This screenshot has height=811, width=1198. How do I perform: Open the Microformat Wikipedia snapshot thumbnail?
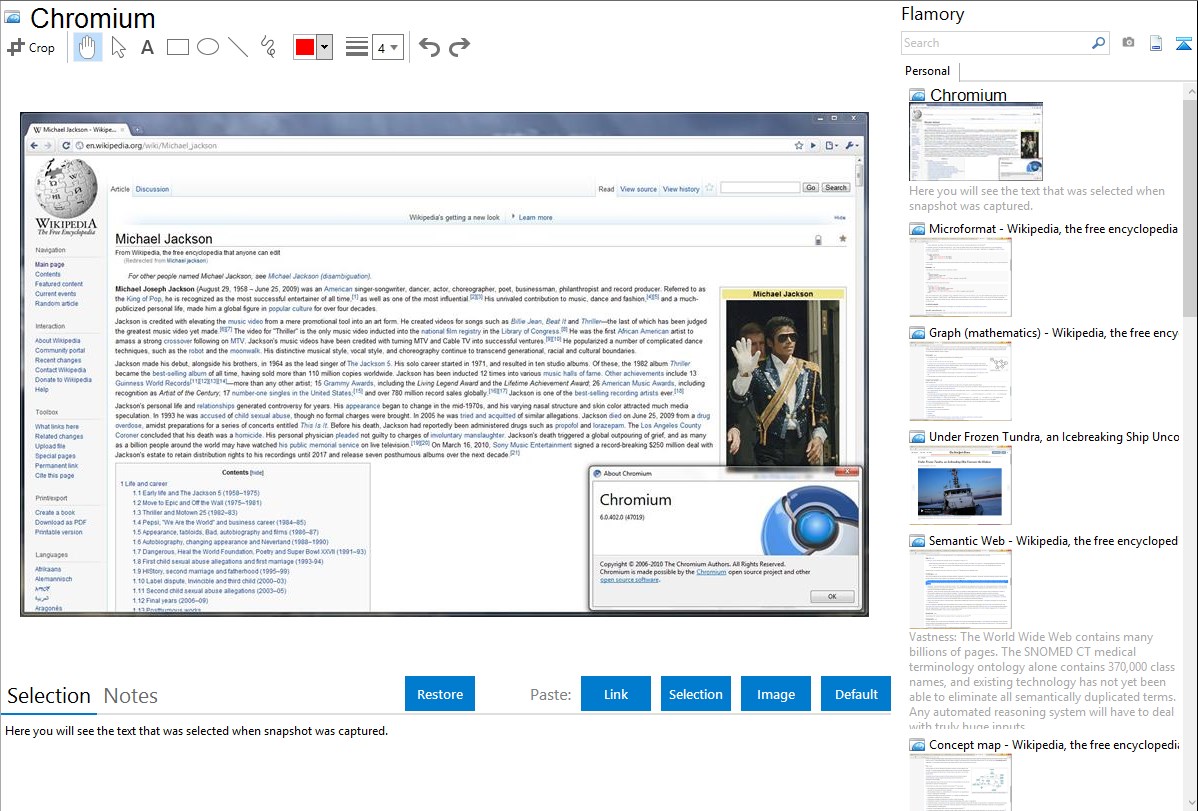pyautogui.click(x=960, y=277)
